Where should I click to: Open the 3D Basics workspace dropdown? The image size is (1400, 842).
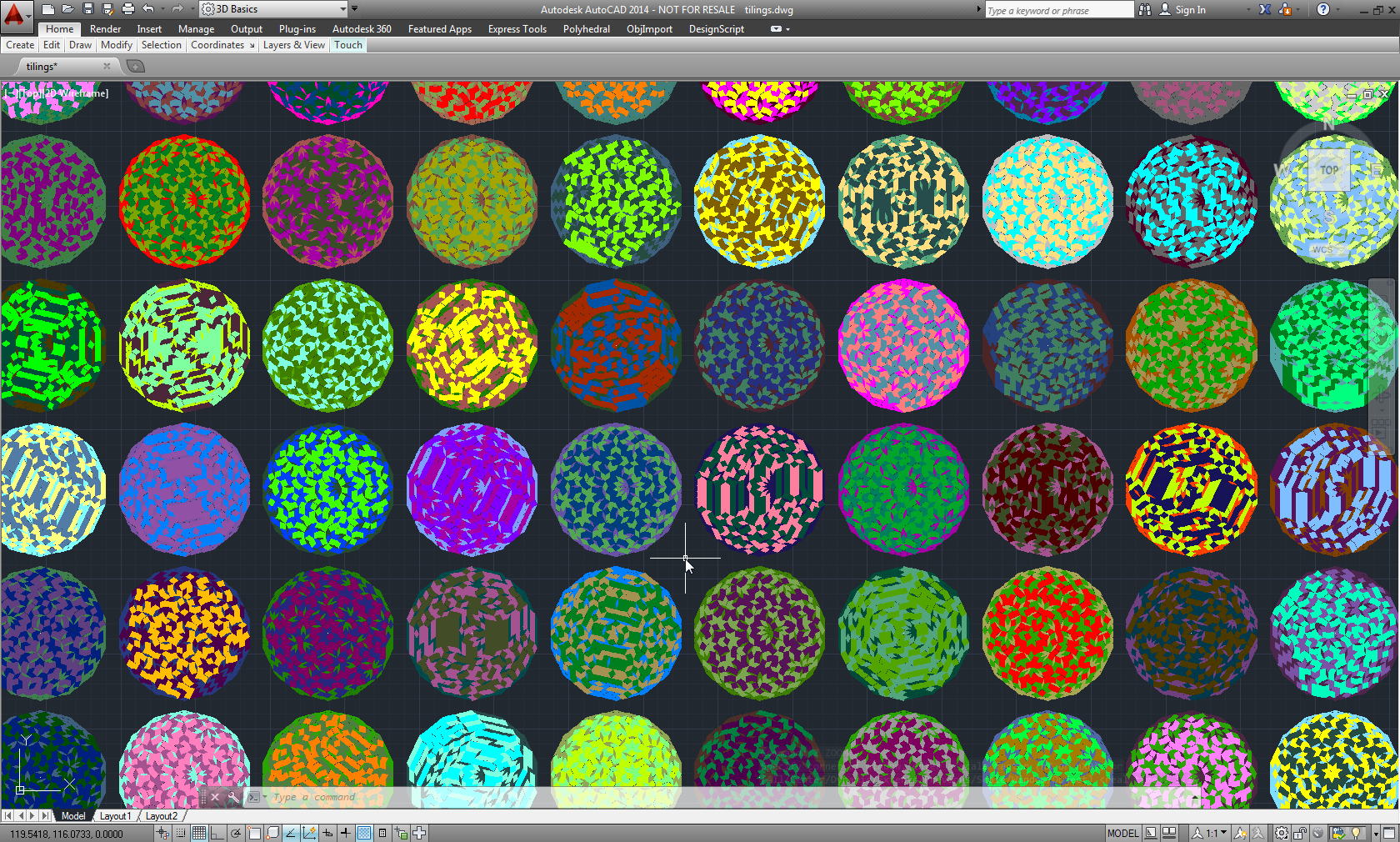click(x=273, y=9)
